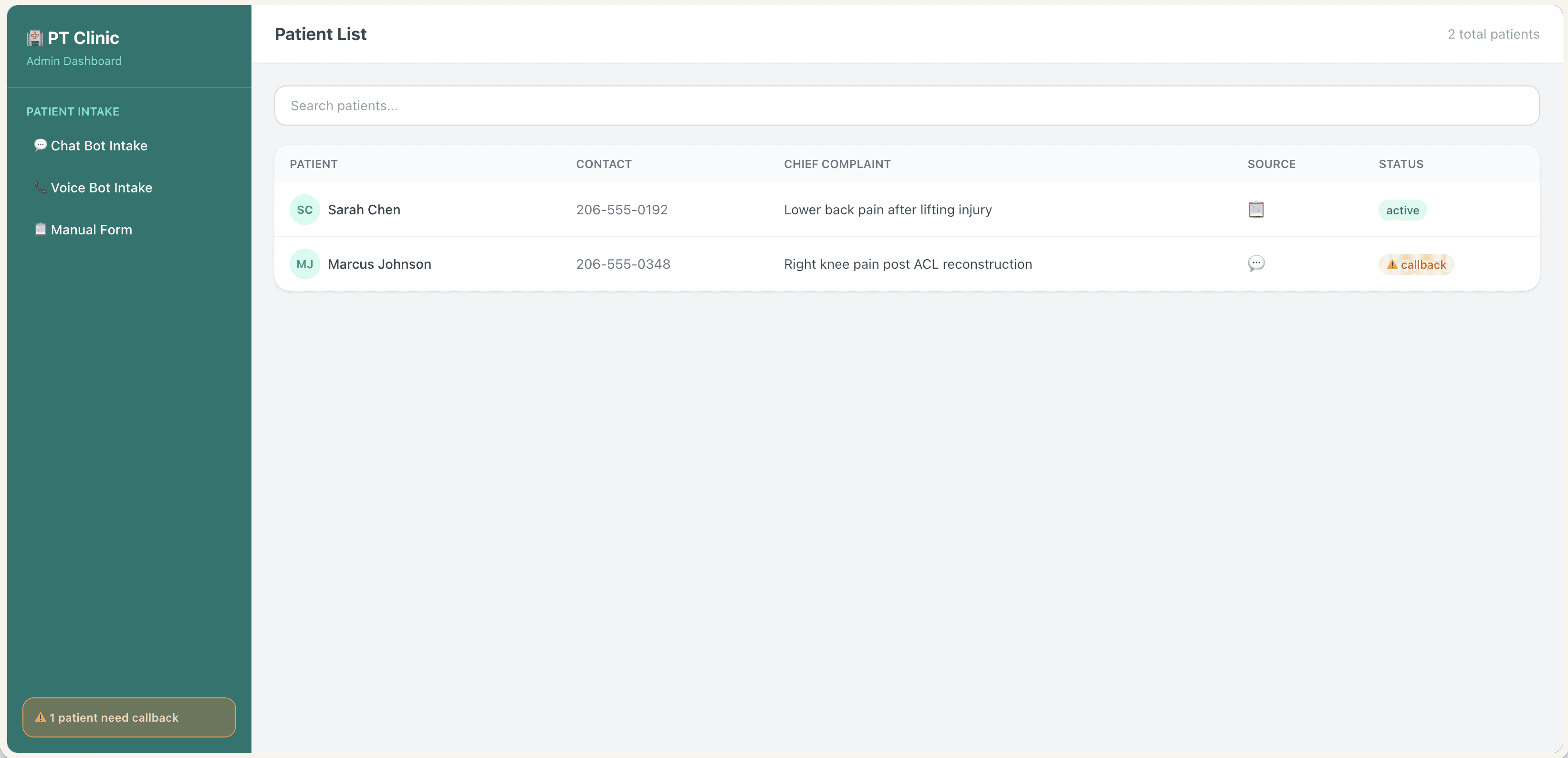Click the Voice Bot Intake phone icon
The height and width of the screenshot is (758, 1568).
coord(40,187)
